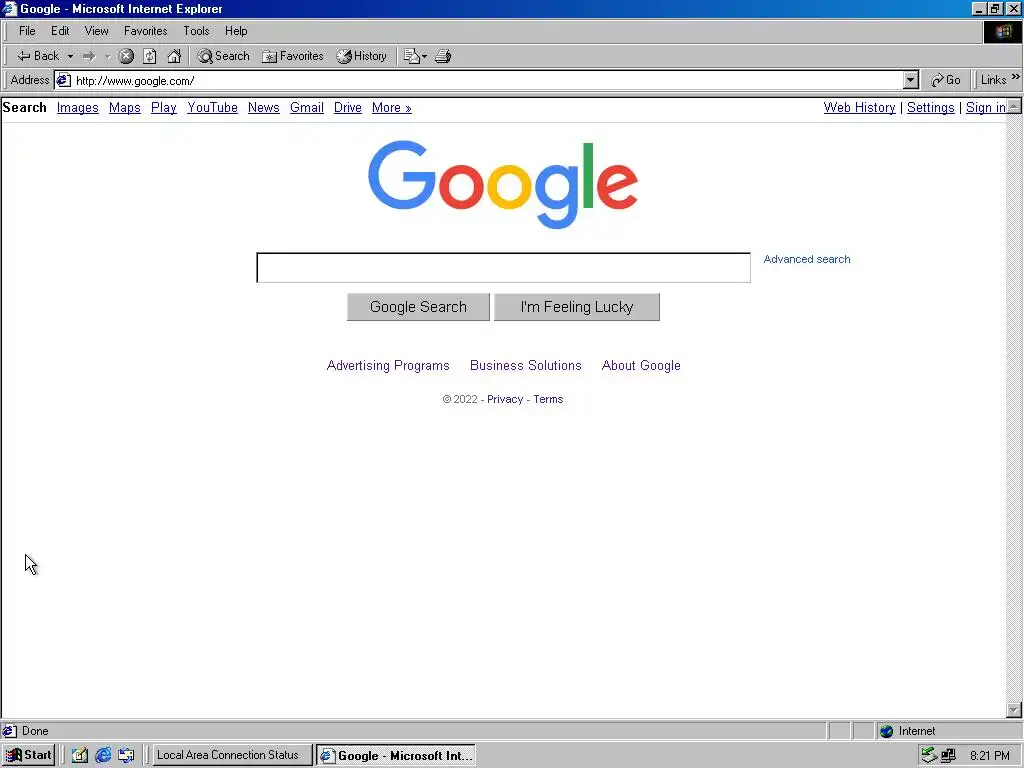Click the Show Desktop quick launch icon

coord(80,755)
